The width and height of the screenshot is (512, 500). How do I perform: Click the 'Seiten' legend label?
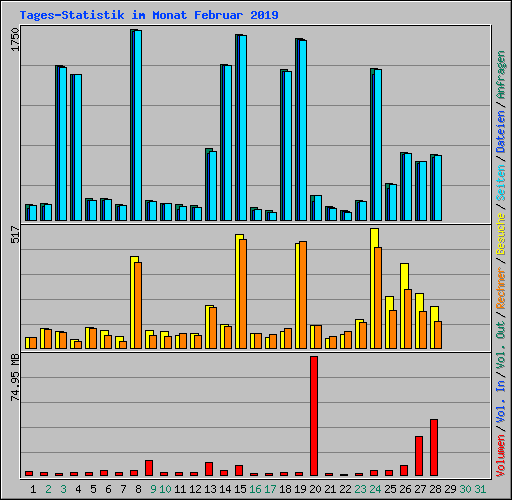coord(501,183)
